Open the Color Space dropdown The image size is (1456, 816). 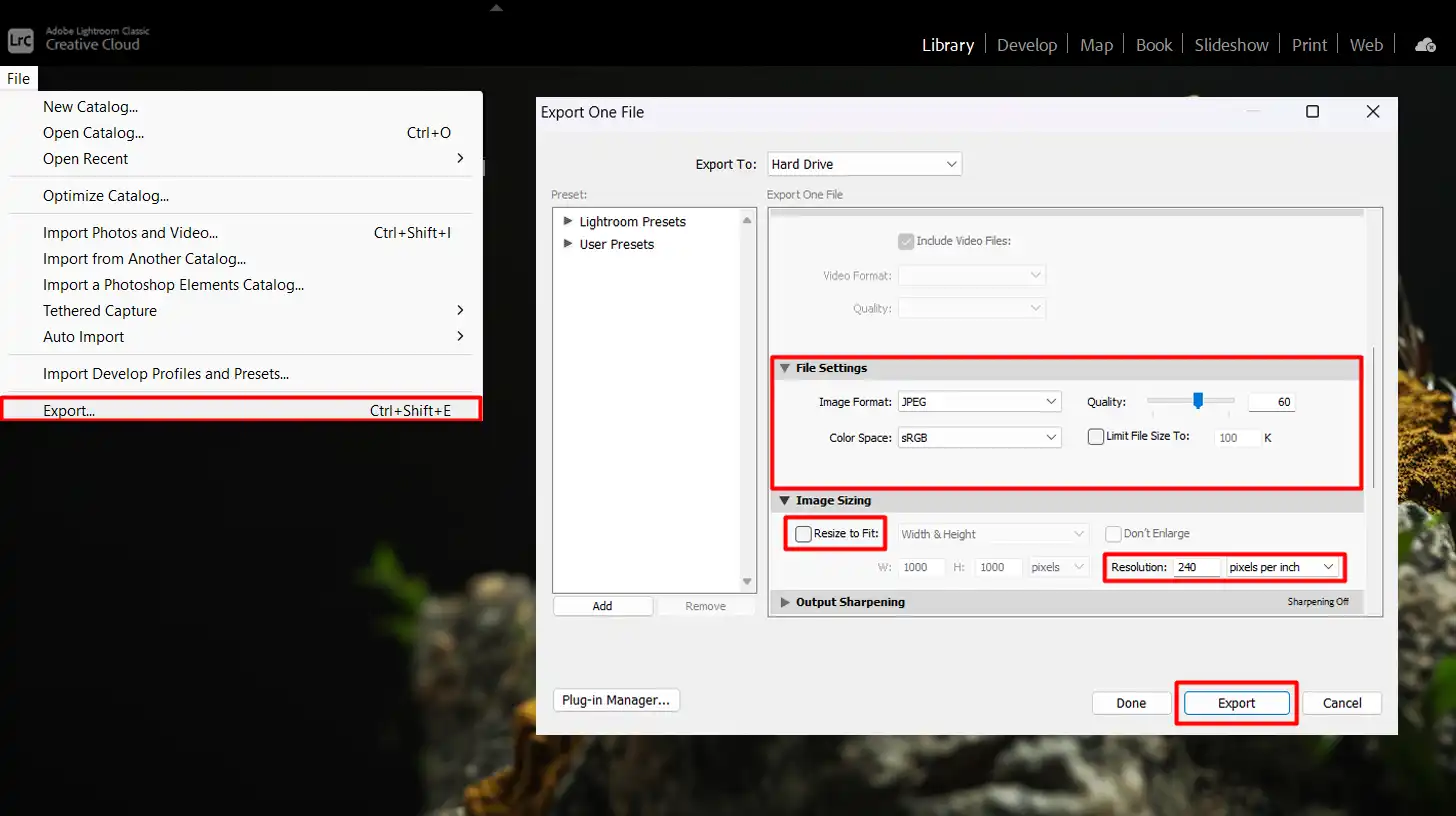point(979,437)
